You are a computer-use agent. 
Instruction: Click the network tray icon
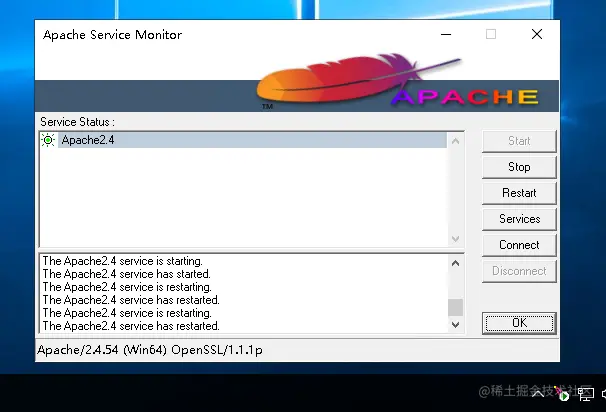pos(586,394)
